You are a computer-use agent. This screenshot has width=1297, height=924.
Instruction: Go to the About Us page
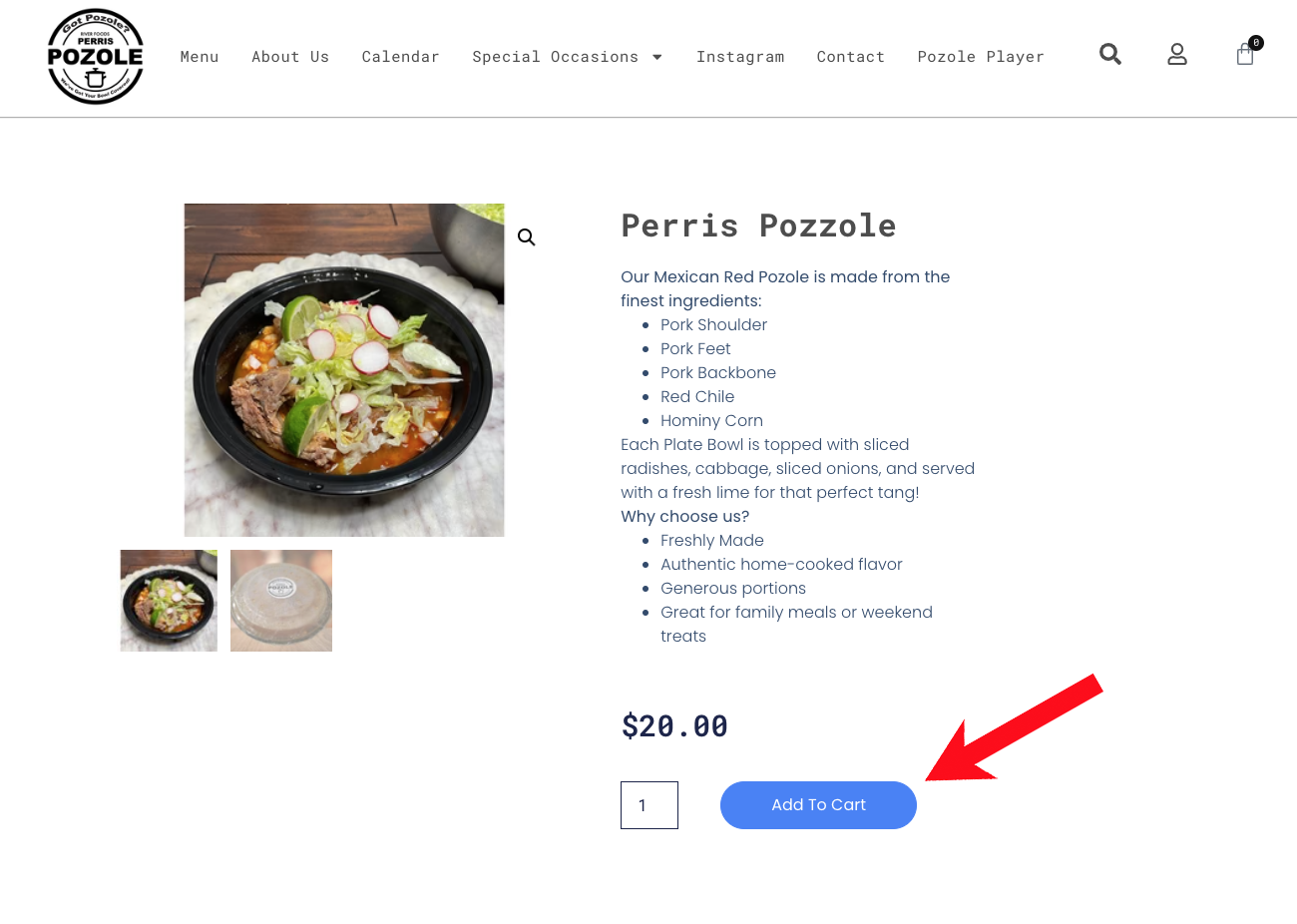(290, 57)
